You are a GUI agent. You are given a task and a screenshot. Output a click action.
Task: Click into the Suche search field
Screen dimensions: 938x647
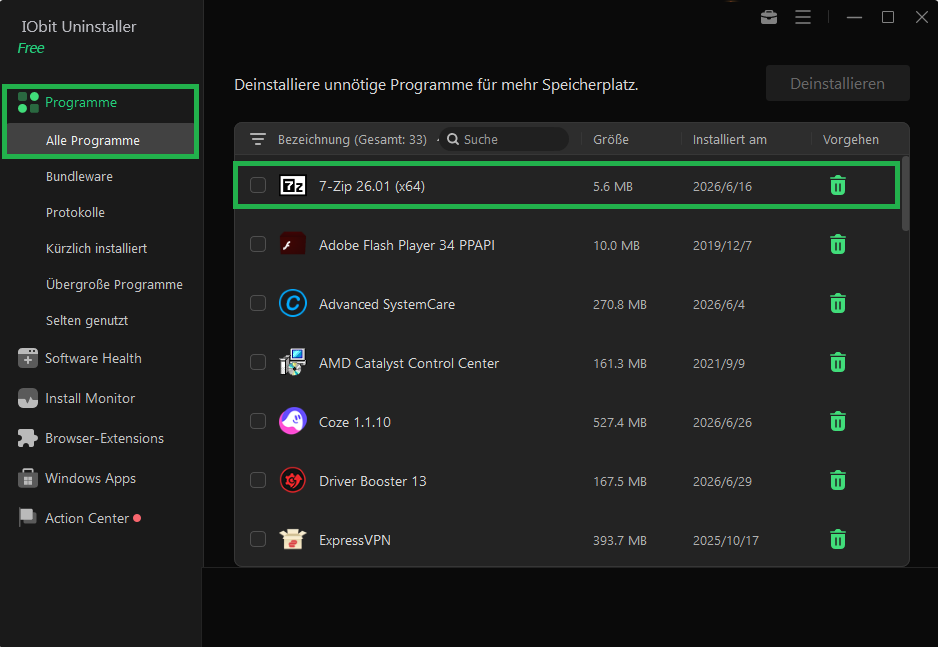point(504,139)
